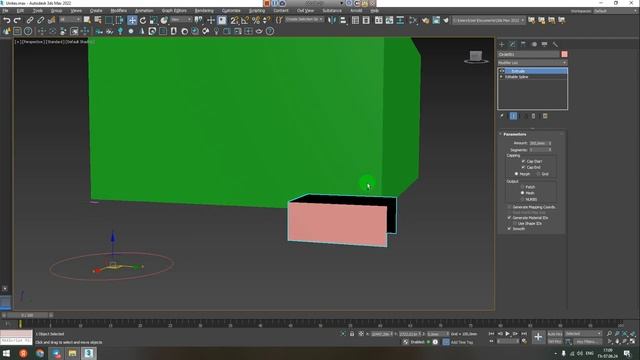The height and width of the screenshot is (360, 640).
Task: Click the object name field
Action: [529, 54]
